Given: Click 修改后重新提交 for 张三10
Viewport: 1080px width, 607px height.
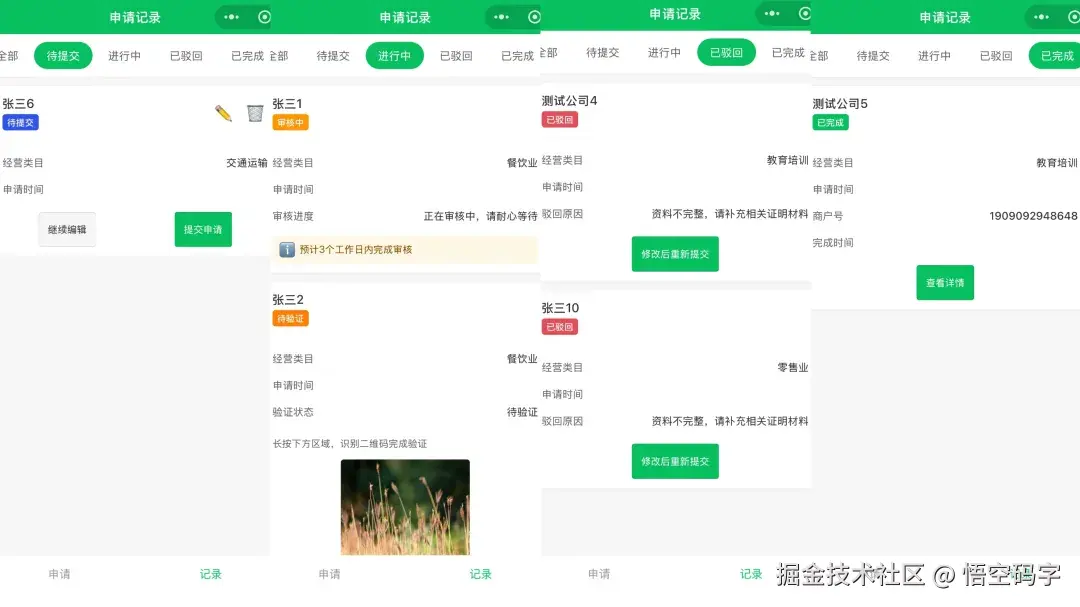Looking at the screenshot, I should pos(675,461).
